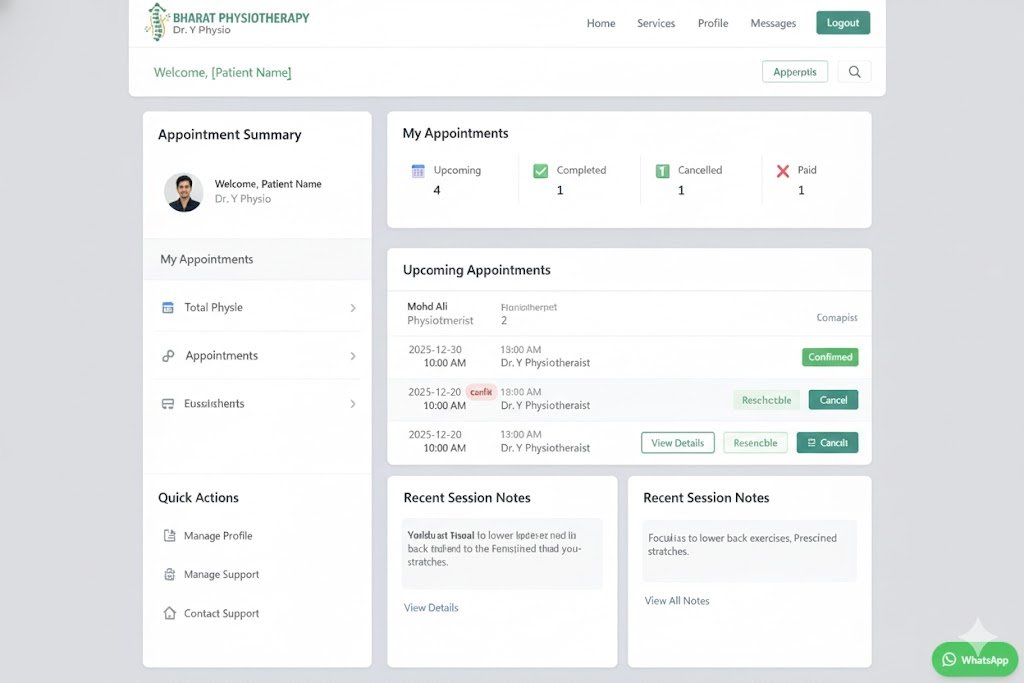Click the Appointments link icon in sidebar
This screenshot has width=1024, height=683.
(x=167, y=355)
